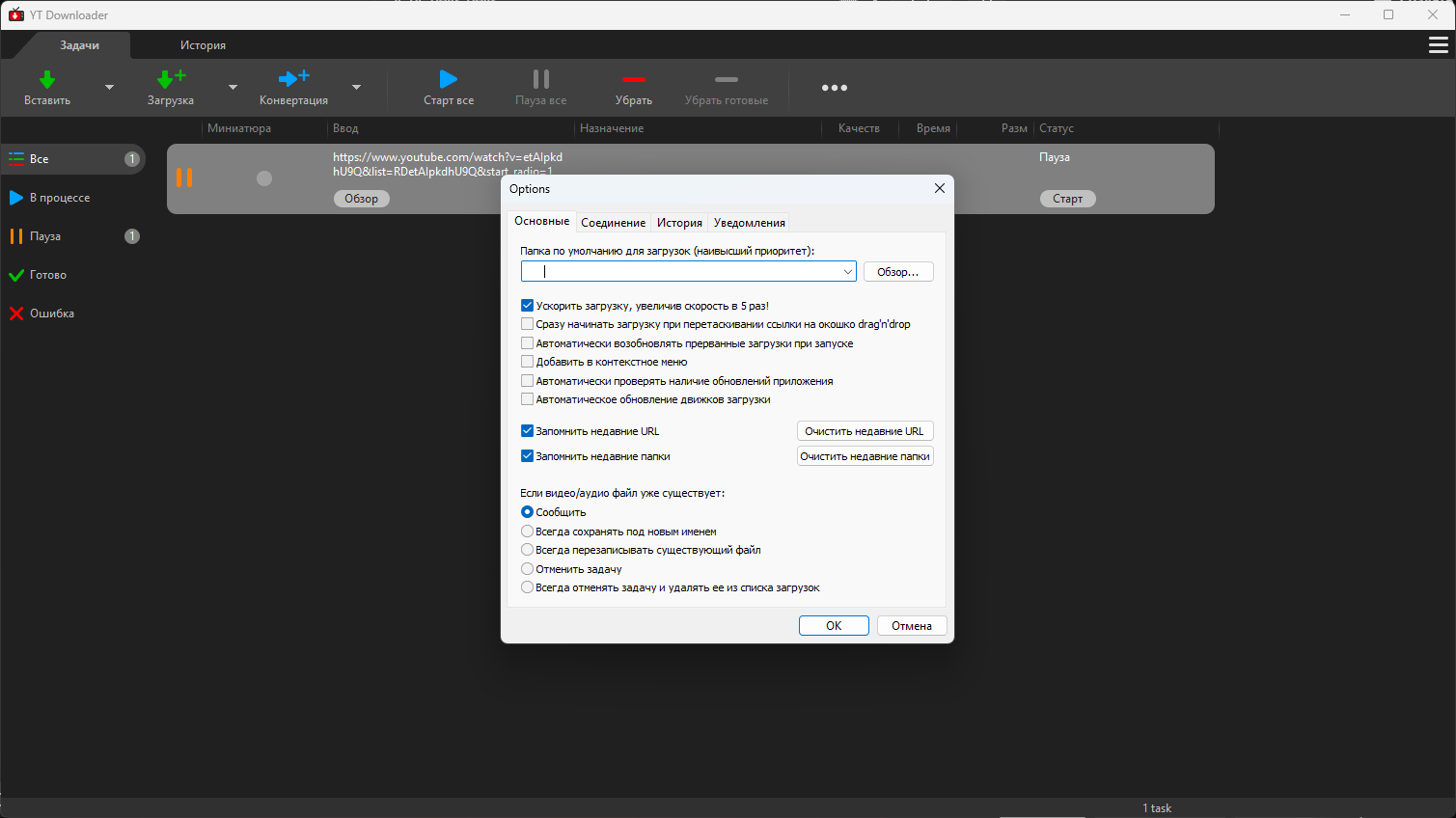1456x818 pixels.
Task: Open the three-dots more toolbar menu
Action: click(x=834, y=88)
